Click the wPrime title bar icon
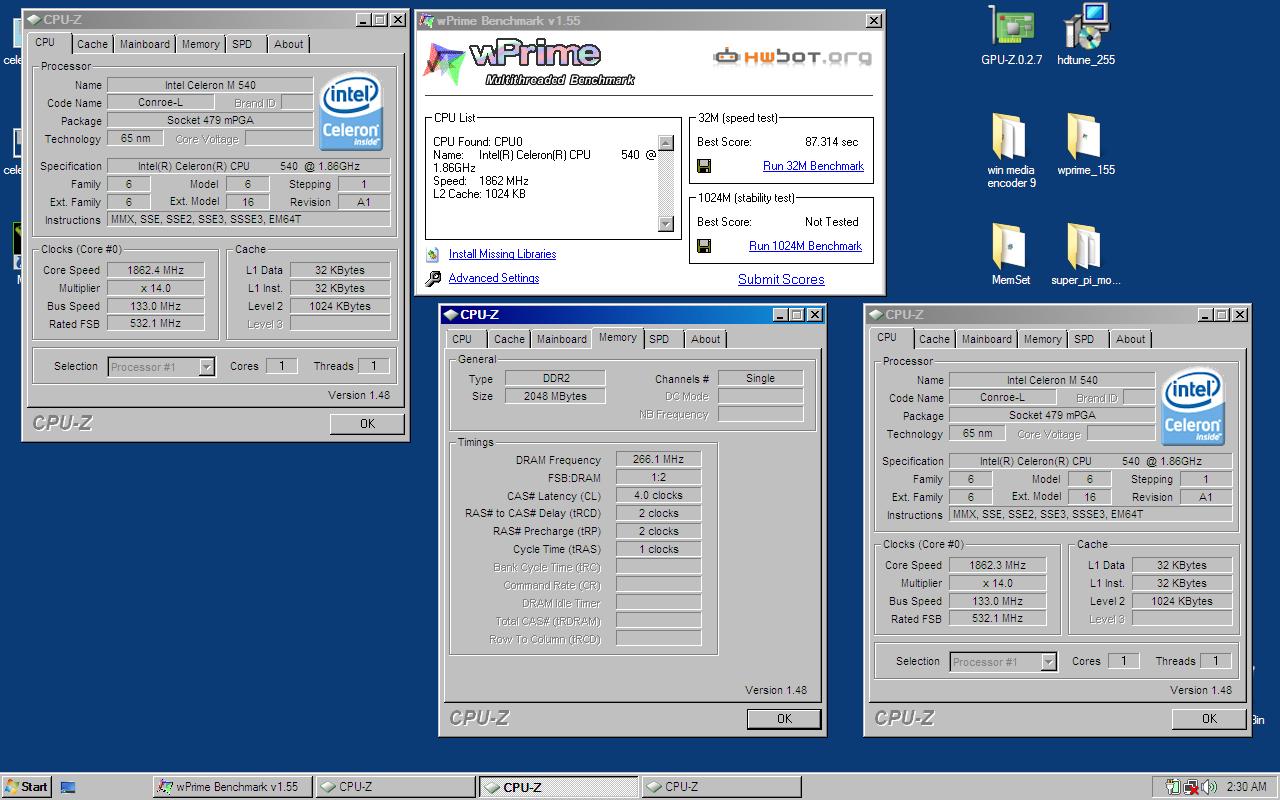 click(427, 20)
